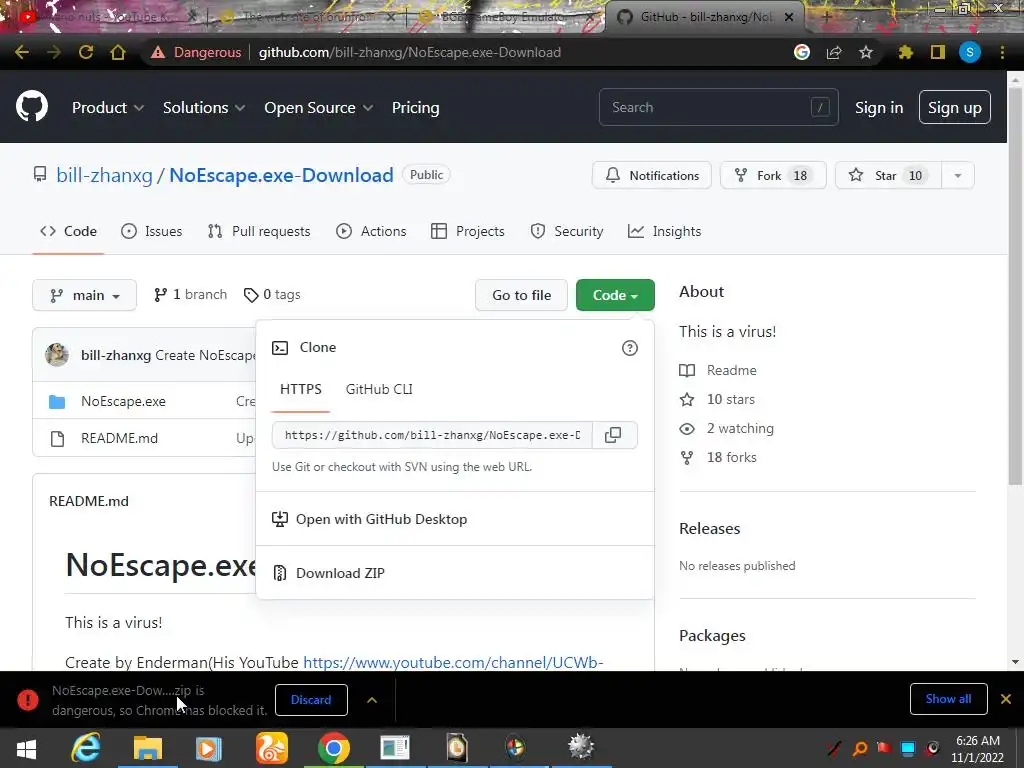1024x768 pixels.
Task: Open the UC Browser taskbar icon
Action: 272,748
